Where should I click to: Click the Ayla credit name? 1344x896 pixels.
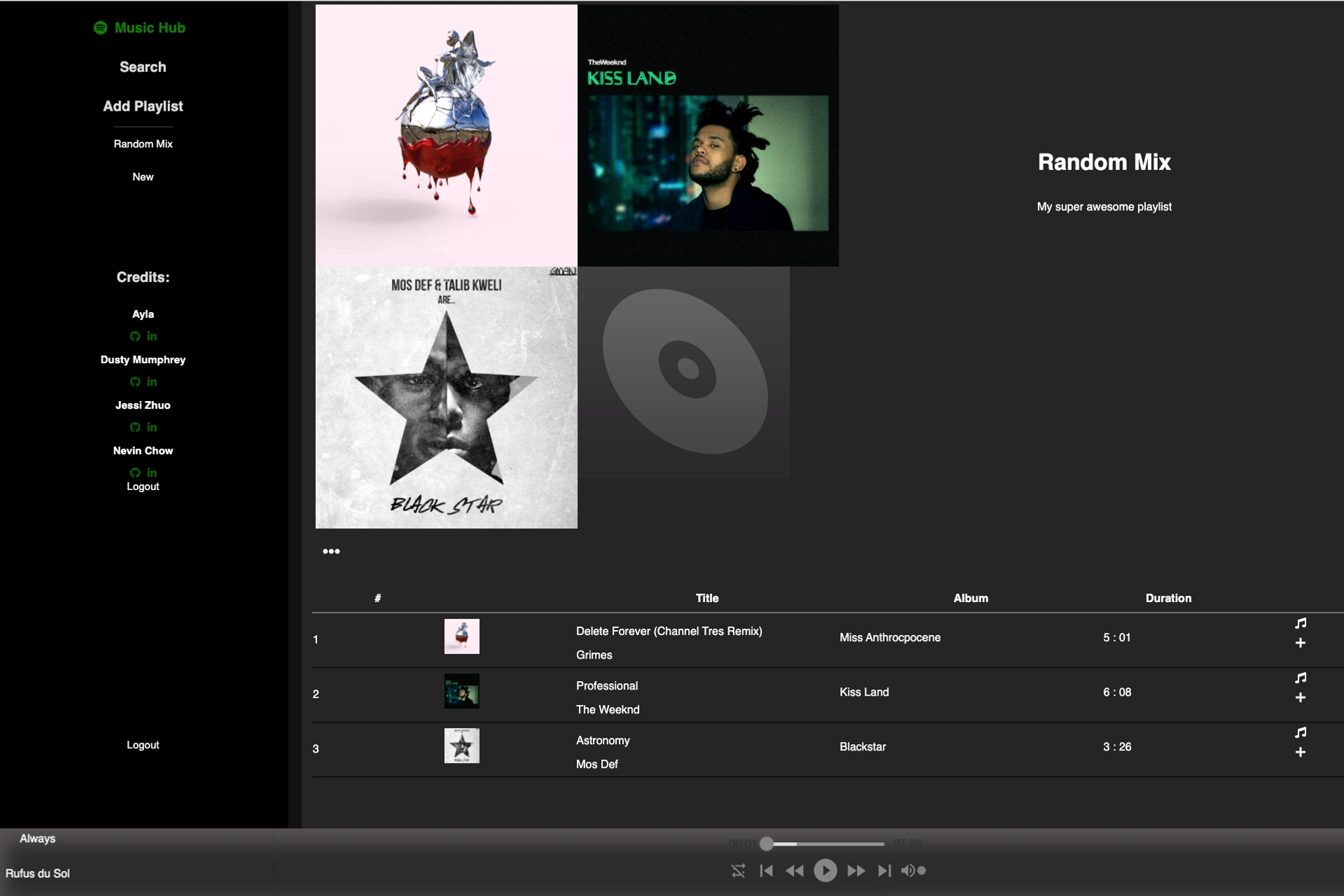click(x=143, y=314)
